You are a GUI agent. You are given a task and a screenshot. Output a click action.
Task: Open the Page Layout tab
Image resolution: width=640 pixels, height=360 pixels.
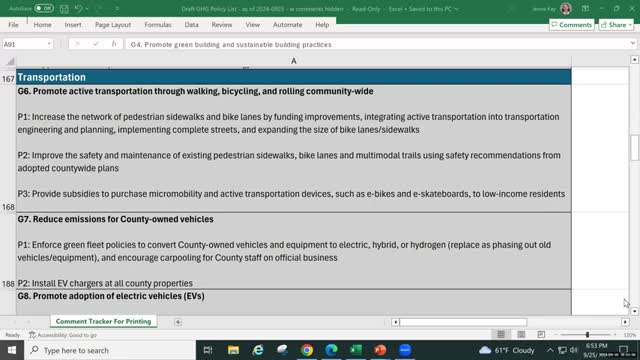tap(113, 25)
